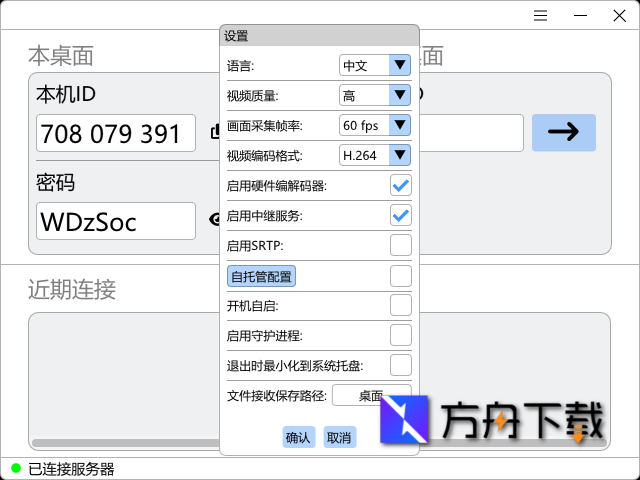Click the file save path 桌面 field
Image resolution: width=640 pixels, height=480 pixels.
click(371, 395)
